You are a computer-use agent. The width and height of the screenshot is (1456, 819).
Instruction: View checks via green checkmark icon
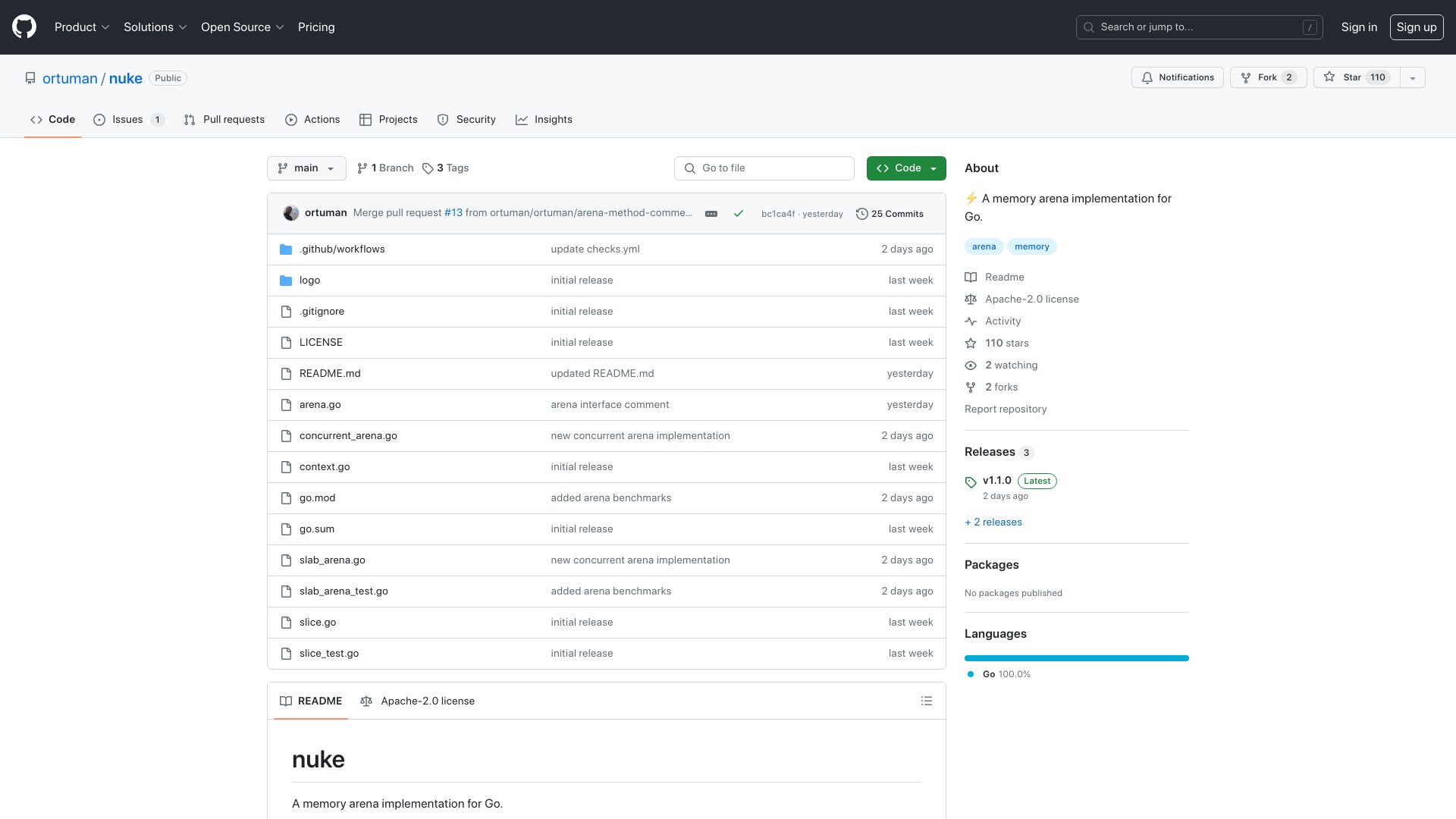pos(739,214)
